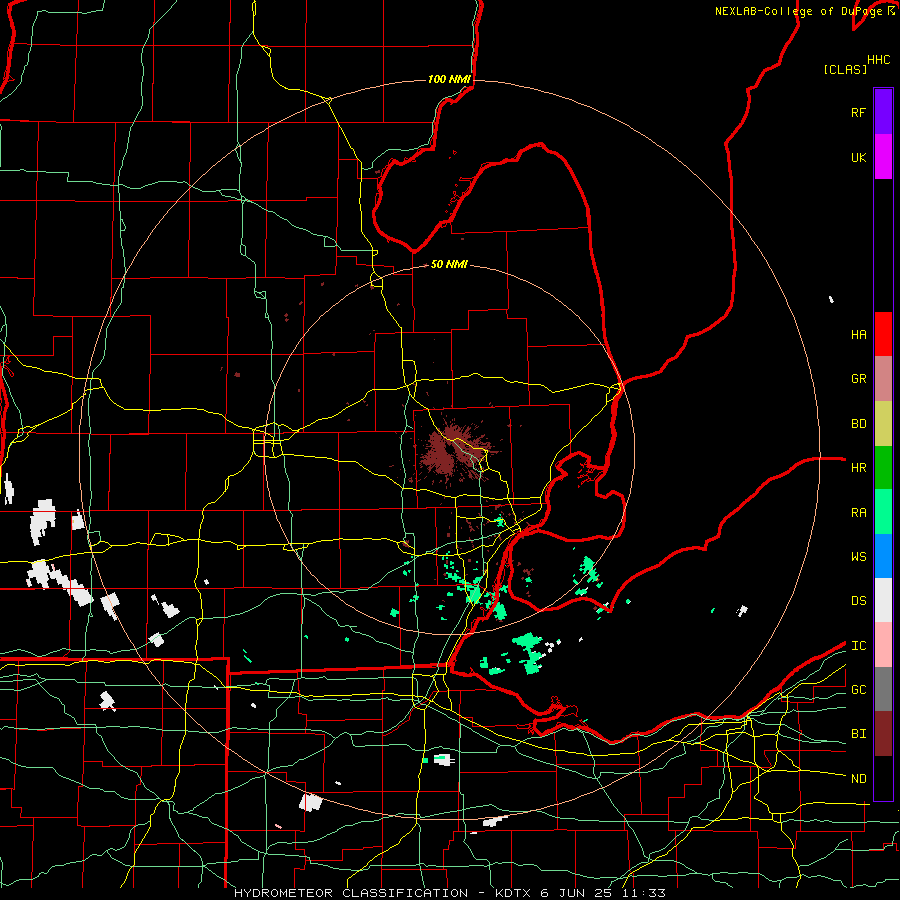Click the RF legend label

[858, 112]
